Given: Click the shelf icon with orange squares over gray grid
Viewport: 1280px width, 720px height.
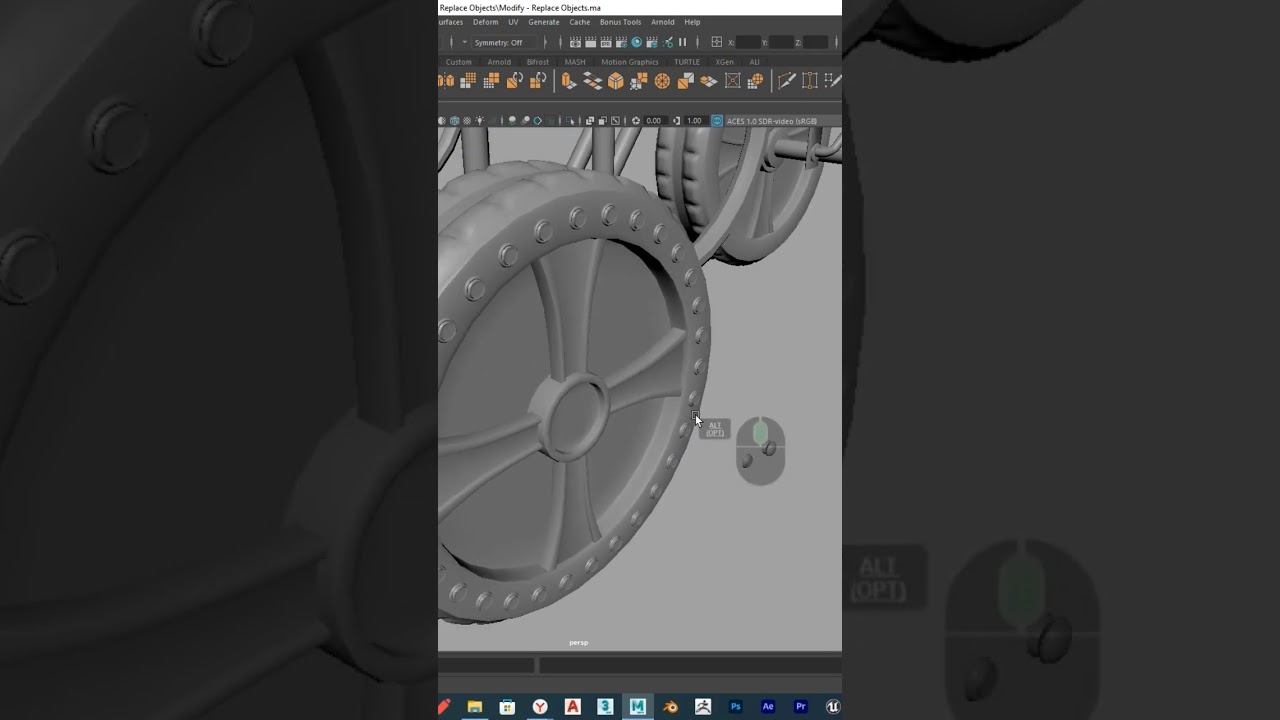Looking at the screenshot, I should click(490, 80).
